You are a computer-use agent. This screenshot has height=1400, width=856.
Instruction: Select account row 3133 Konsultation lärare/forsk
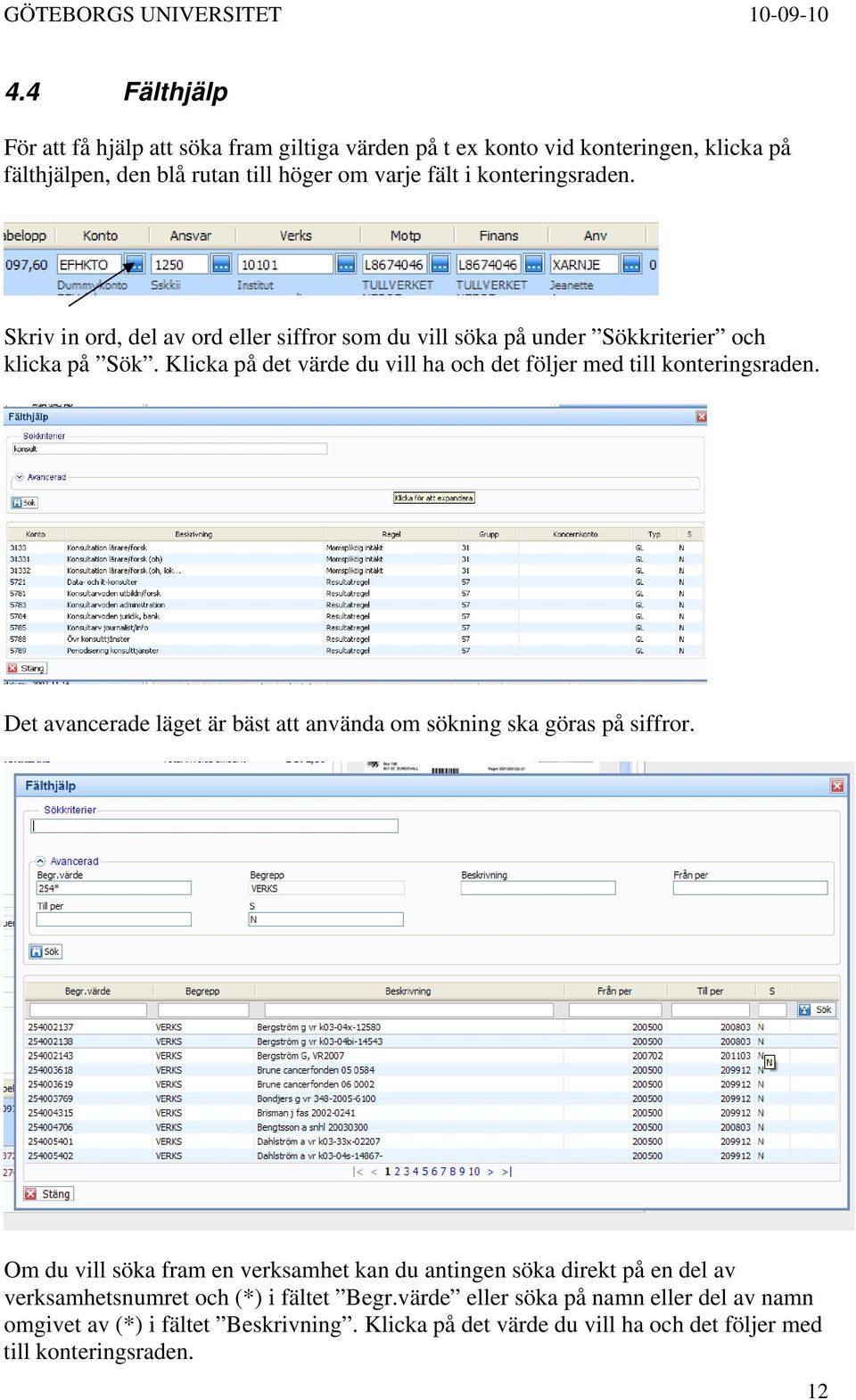[355, 548]
